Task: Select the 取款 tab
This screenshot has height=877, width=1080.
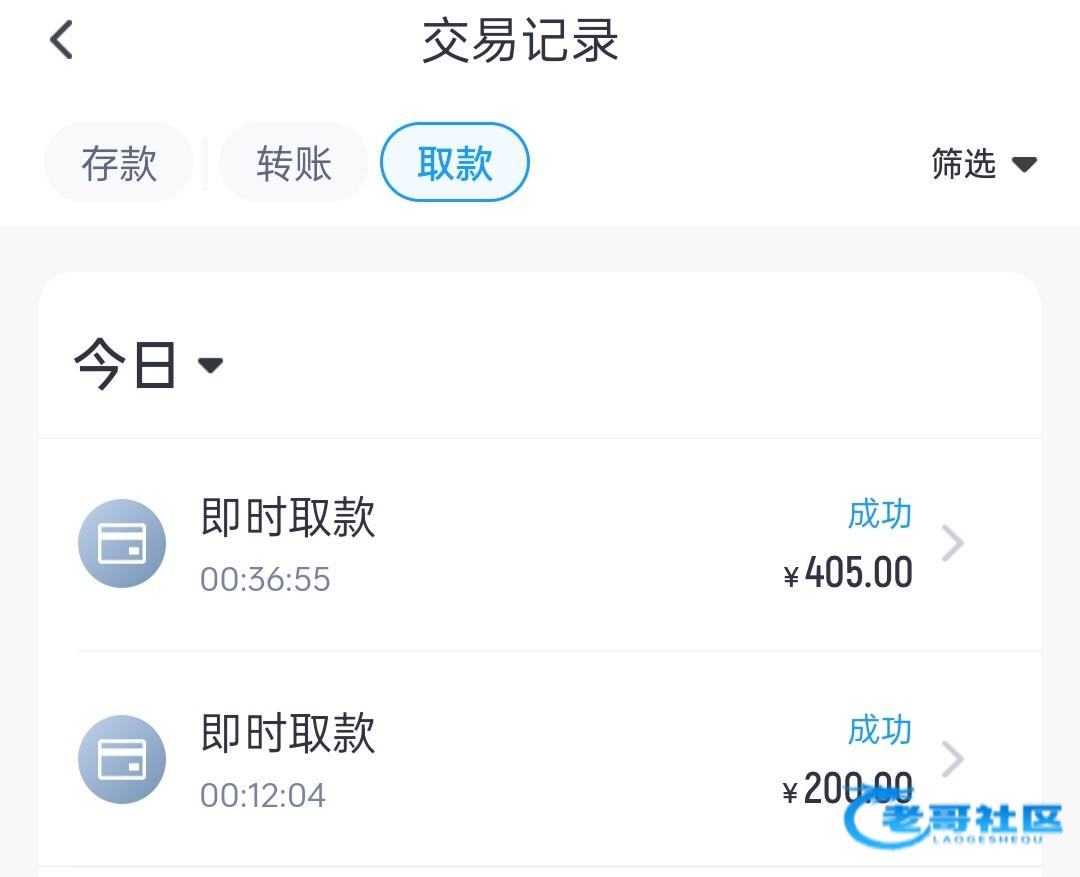Action: (455, 163)
